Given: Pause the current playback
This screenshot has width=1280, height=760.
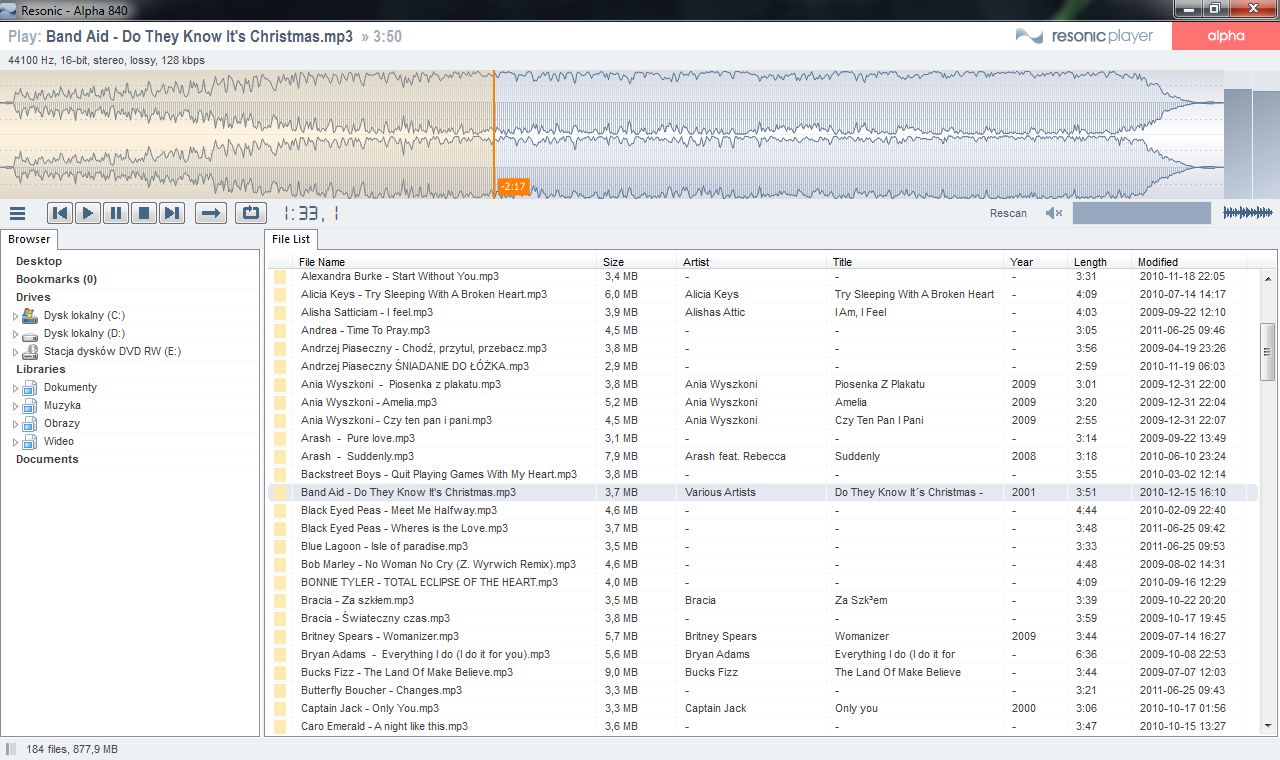Looking at the screenshot, I should [116, 213].
